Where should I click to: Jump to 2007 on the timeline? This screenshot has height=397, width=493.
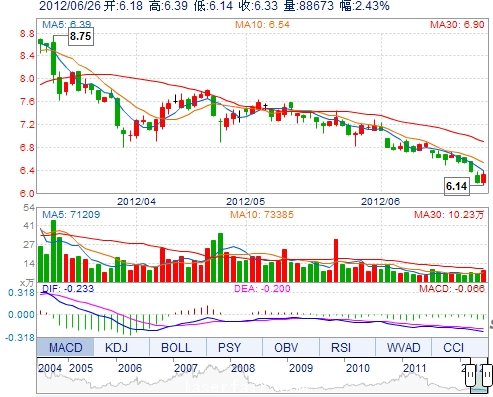[186, 368]
